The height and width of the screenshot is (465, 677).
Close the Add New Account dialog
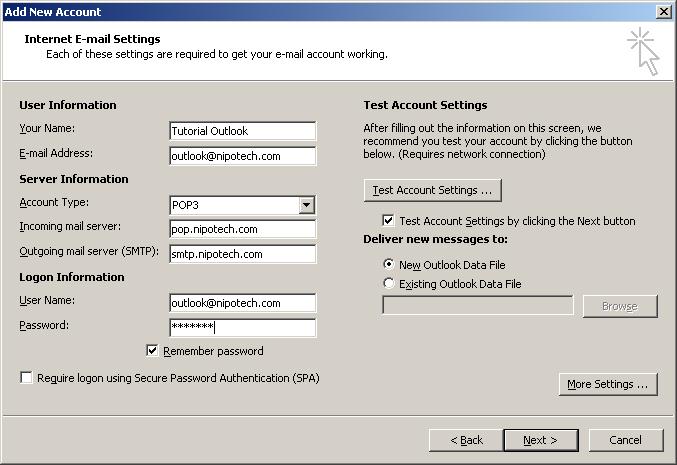pos(663,12)
